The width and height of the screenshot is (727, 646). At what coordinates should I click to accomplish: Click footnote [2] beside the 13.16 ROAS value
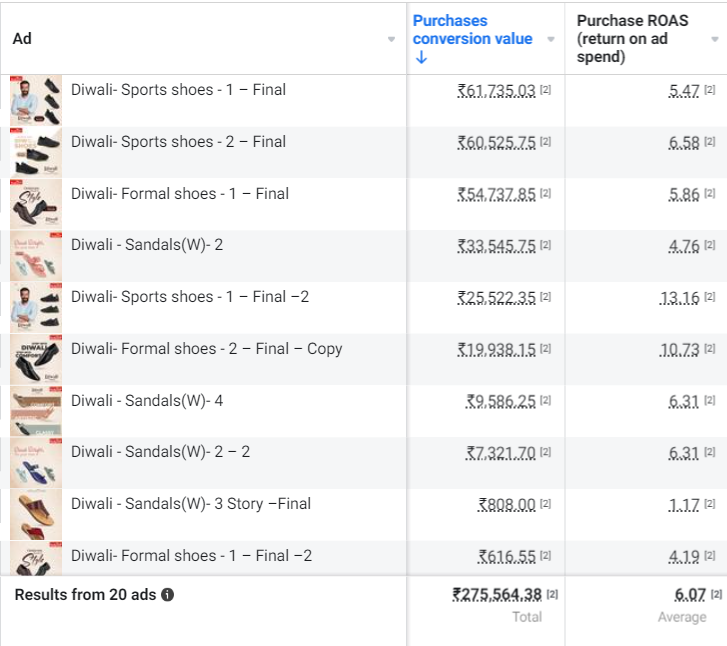[x=710, y=296]
